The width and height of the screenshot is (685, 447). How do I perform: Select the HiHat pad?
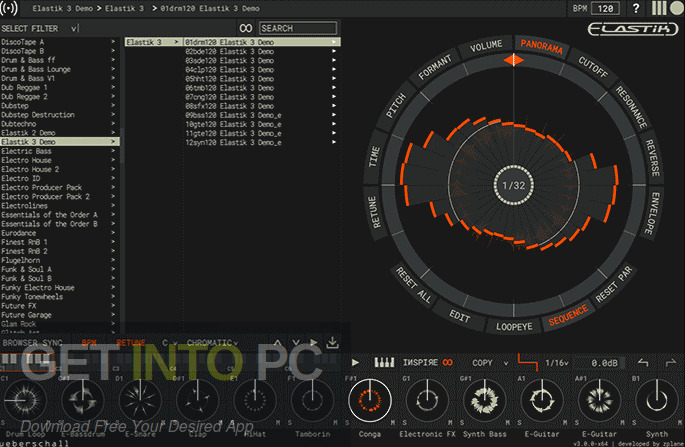[x=255, y=400]
